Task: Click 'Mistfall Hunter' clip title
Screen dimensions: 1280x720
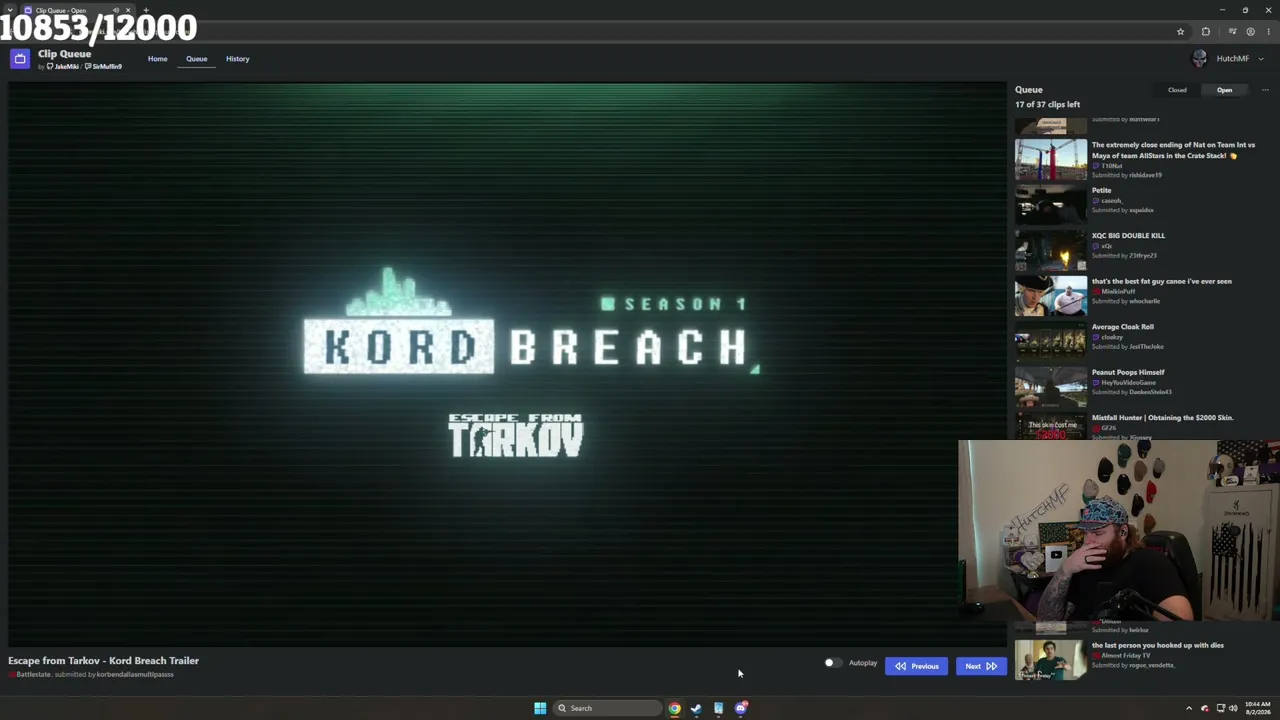Action: (x=1162, y=418)
